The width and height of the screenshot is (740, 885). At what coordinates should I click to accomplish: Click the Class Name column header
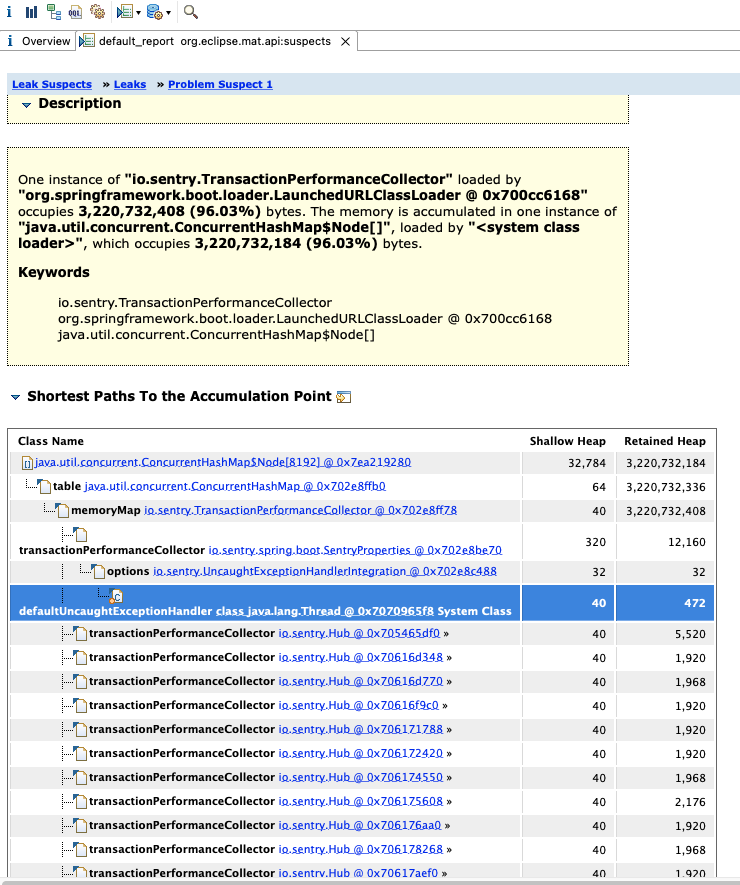pyautogui.click(x=51, y=441)
